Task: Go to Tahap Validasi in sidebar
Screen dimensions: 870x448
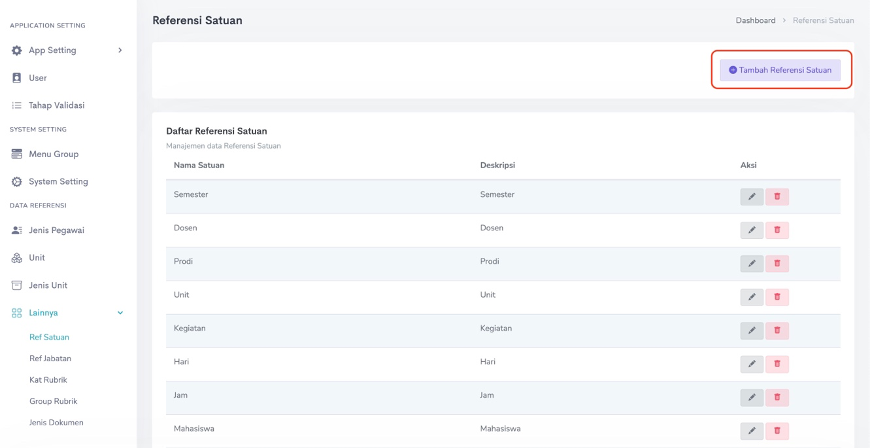Action: click(x=56, y=105)
